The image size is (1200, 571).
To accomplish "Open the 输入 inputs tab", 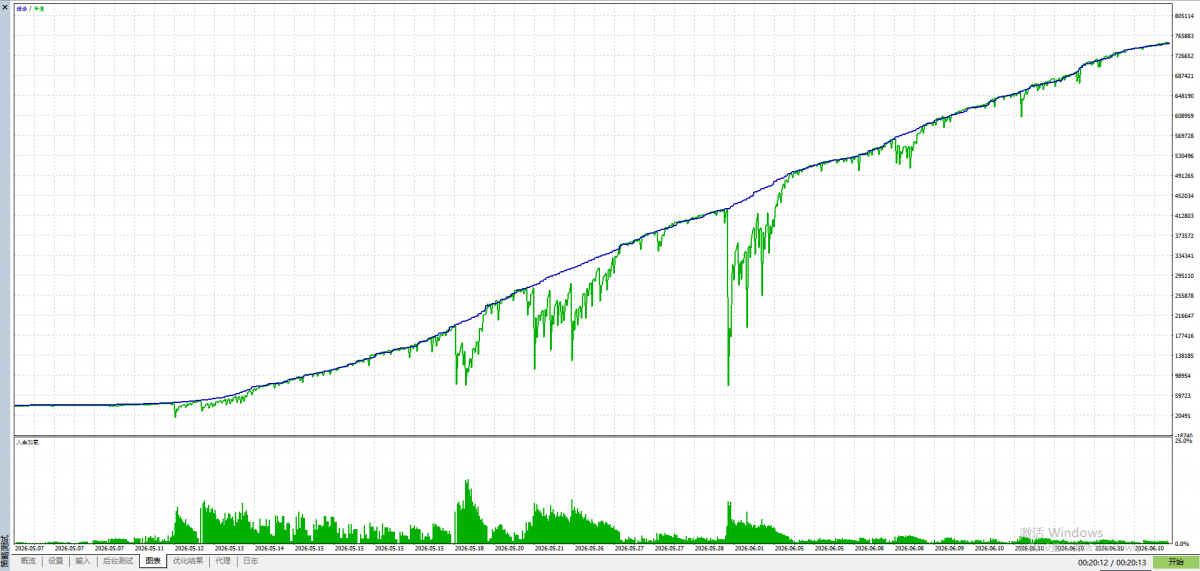I will pyautogui.click(x=83, y=561).
